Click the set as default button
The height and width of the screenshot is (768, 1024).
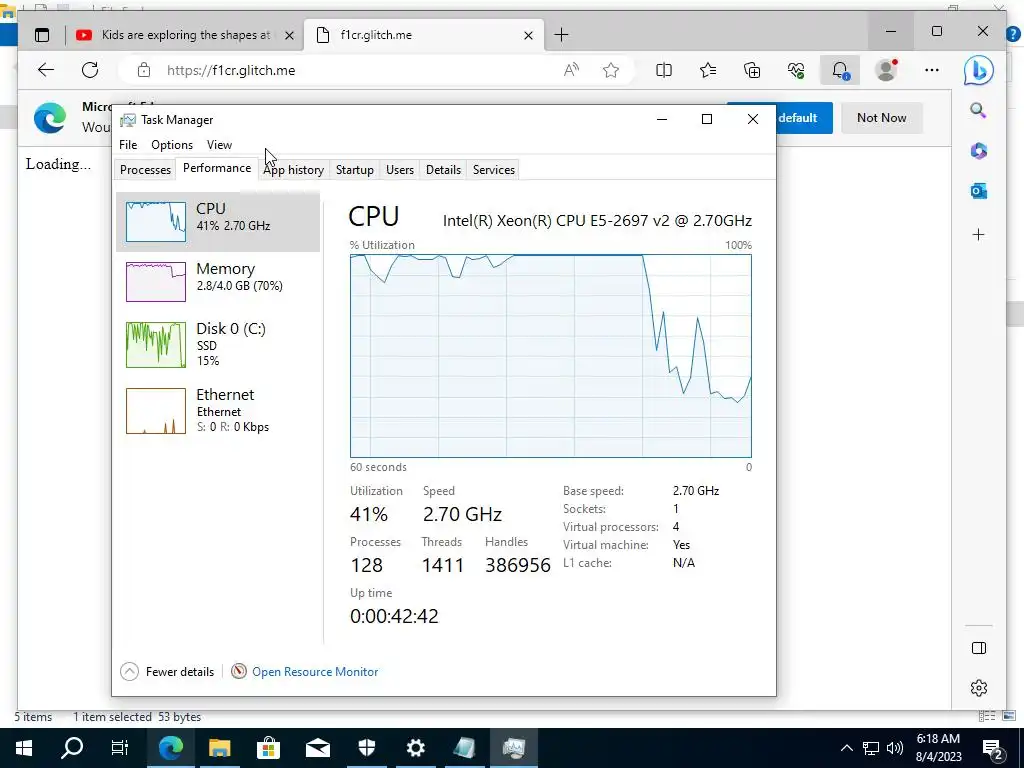pyautogui.click(x=803, y=118)
